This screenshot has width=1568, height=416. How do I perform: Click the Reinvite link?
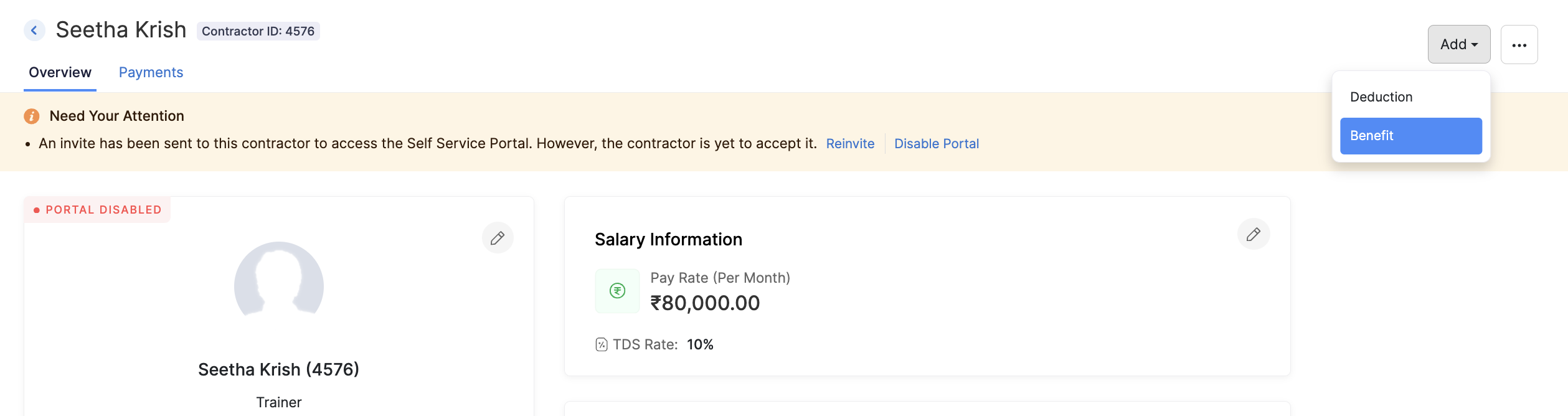click(850, 144)
